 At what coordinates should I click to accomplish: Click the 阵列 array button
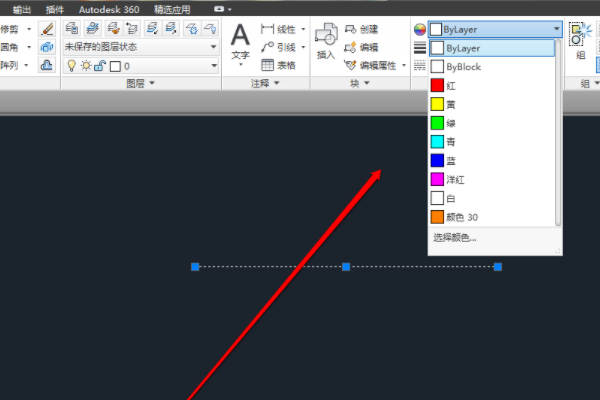pyautogui.click(x=10, y=65)
